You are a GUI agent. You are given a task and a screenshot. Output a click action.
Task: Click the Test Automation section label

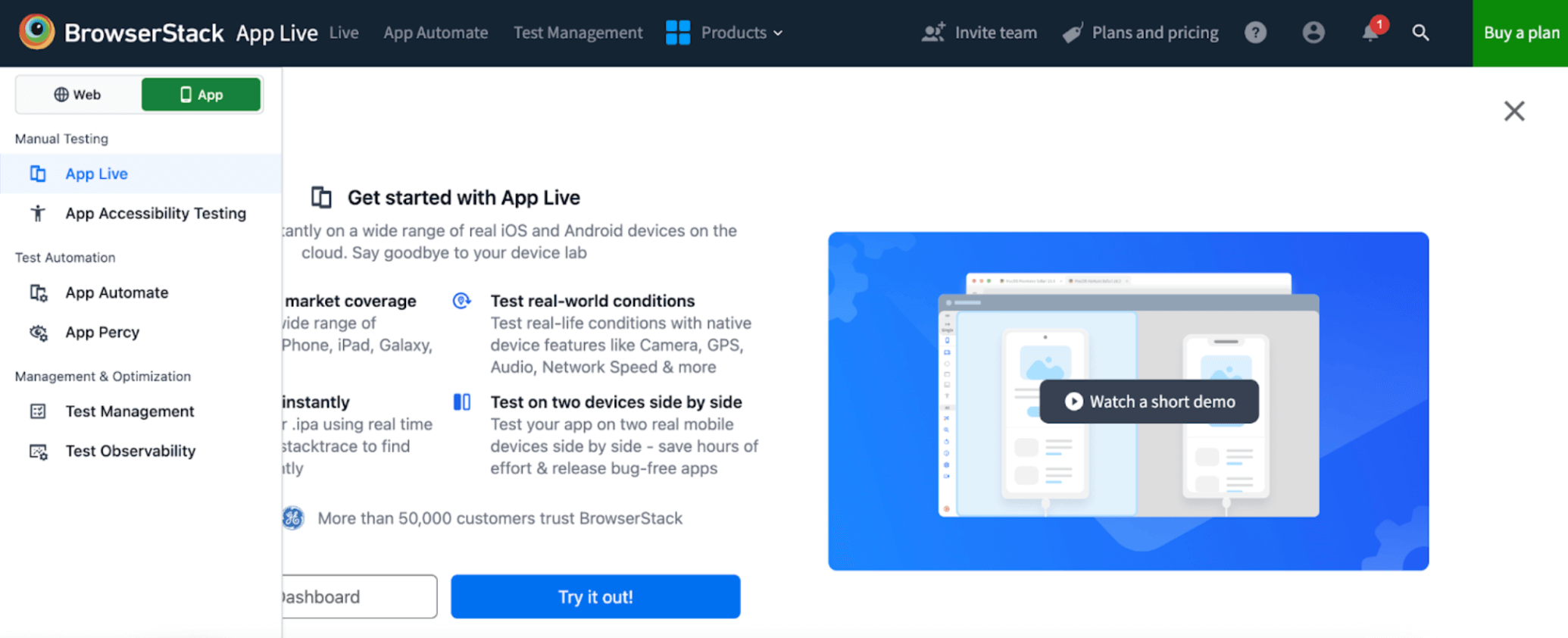(65, 258)
